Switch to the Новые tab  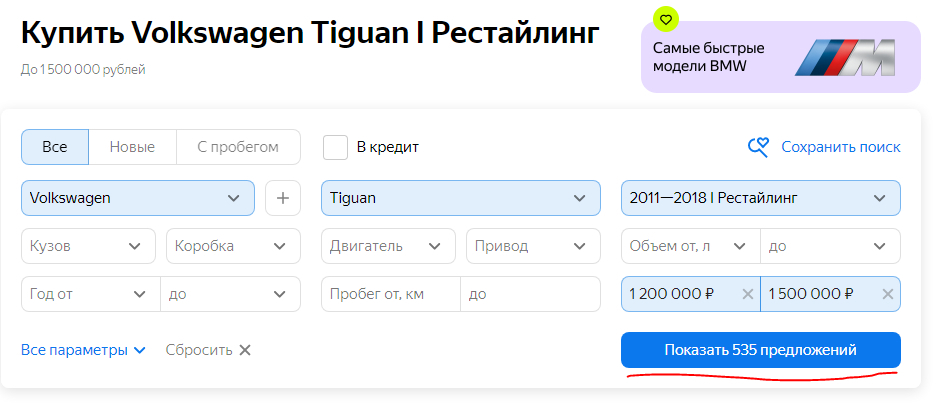tap(132, 147)
